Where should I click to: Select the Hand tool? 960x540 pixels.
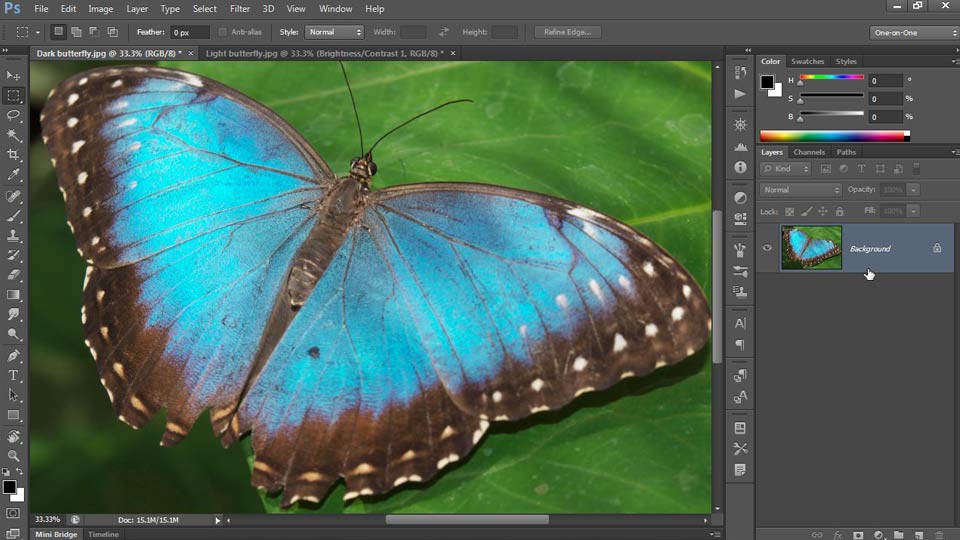pos(13,436)
